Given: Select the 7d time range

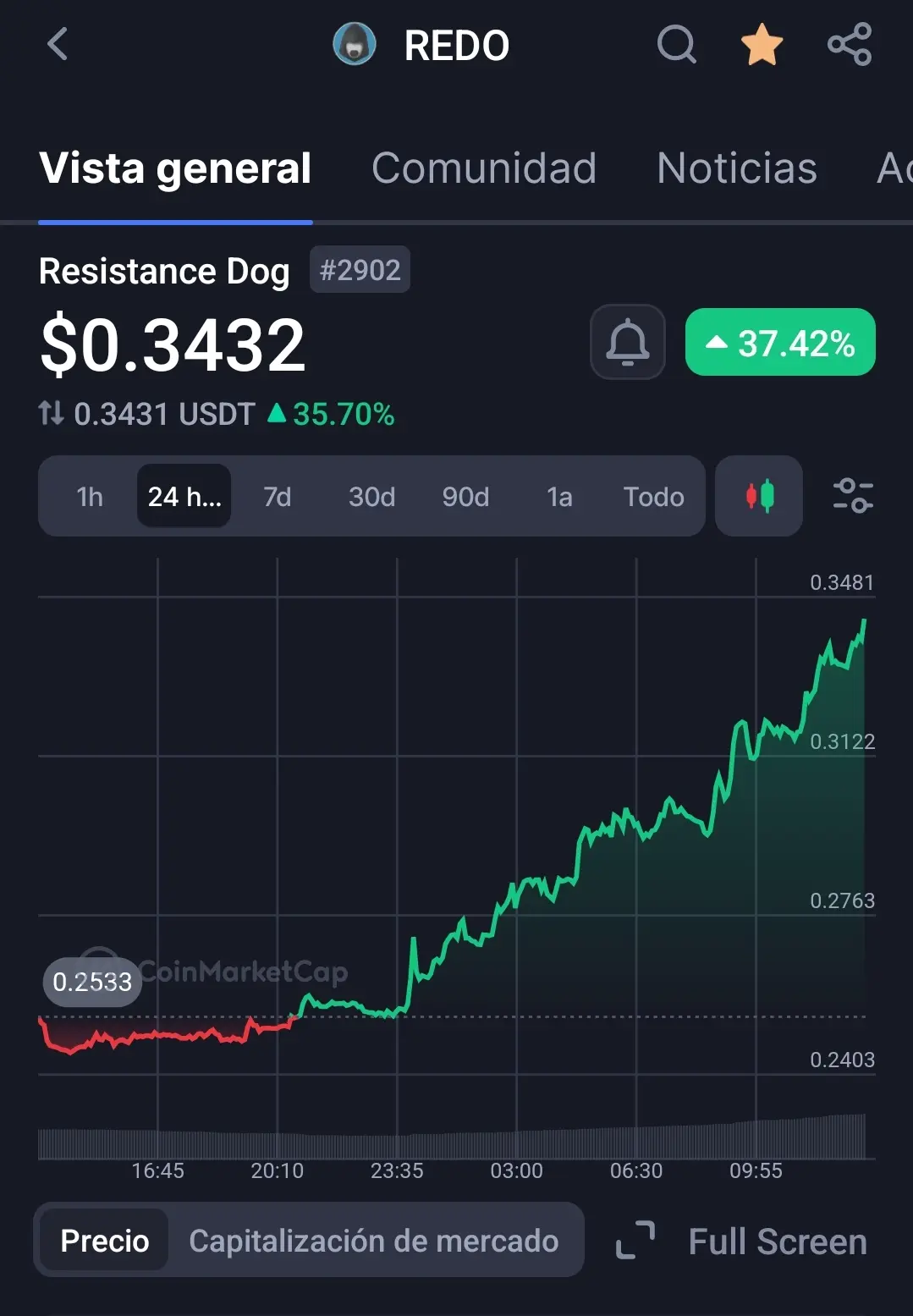Looking at the screenshot, I should click(278, 497).
